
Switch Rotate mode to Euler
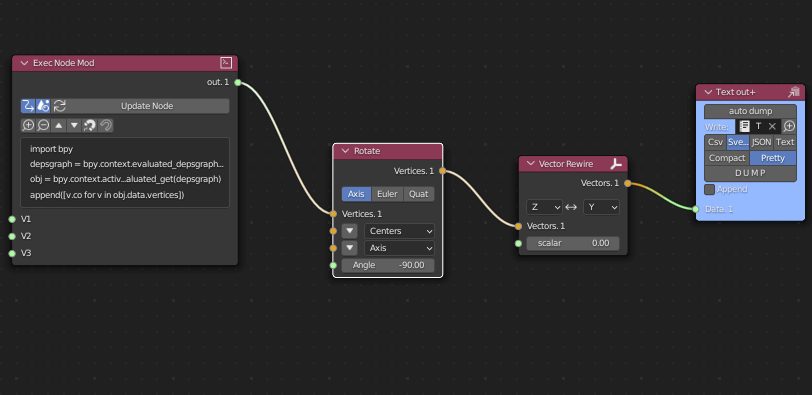[x=387, y=194]
